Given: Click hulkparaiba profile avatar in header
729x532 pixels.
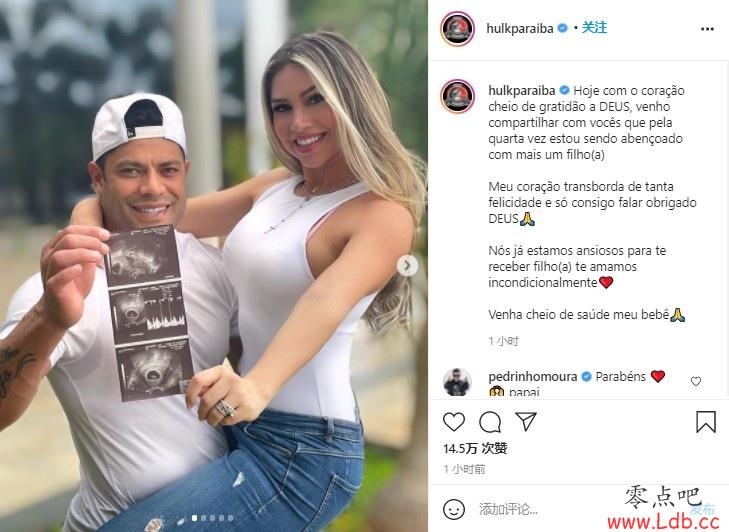Looking at the screenshot, I should pos(457,29).
